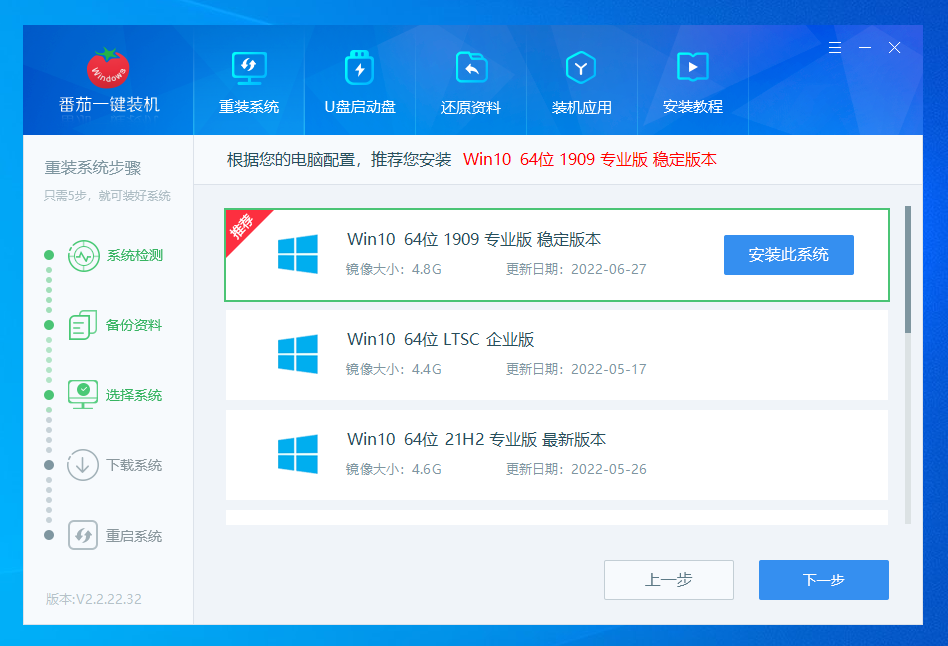Click the 备份资料 backup step icon
This screenshot has height=646, width=948.
pyautogui.click(x=83, y=326)
